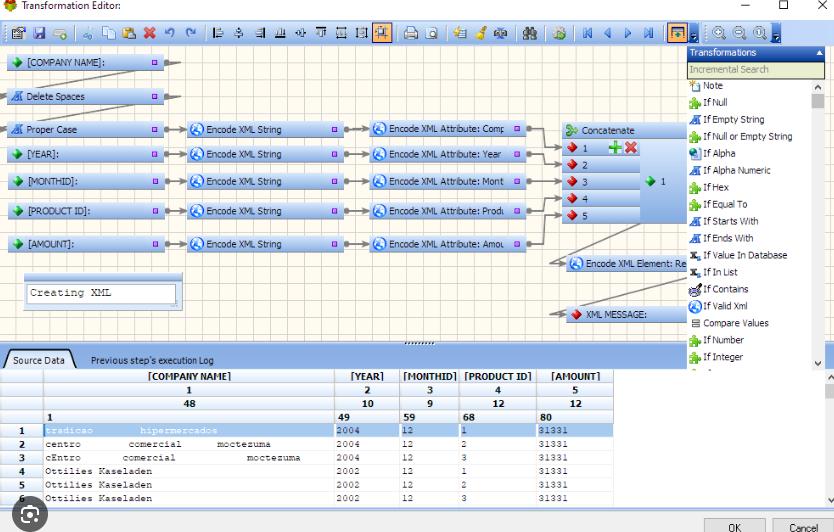Toggle the purple square on Delete Spaces node
Viewport: 834px width, 532px height.
pos(155,96)
